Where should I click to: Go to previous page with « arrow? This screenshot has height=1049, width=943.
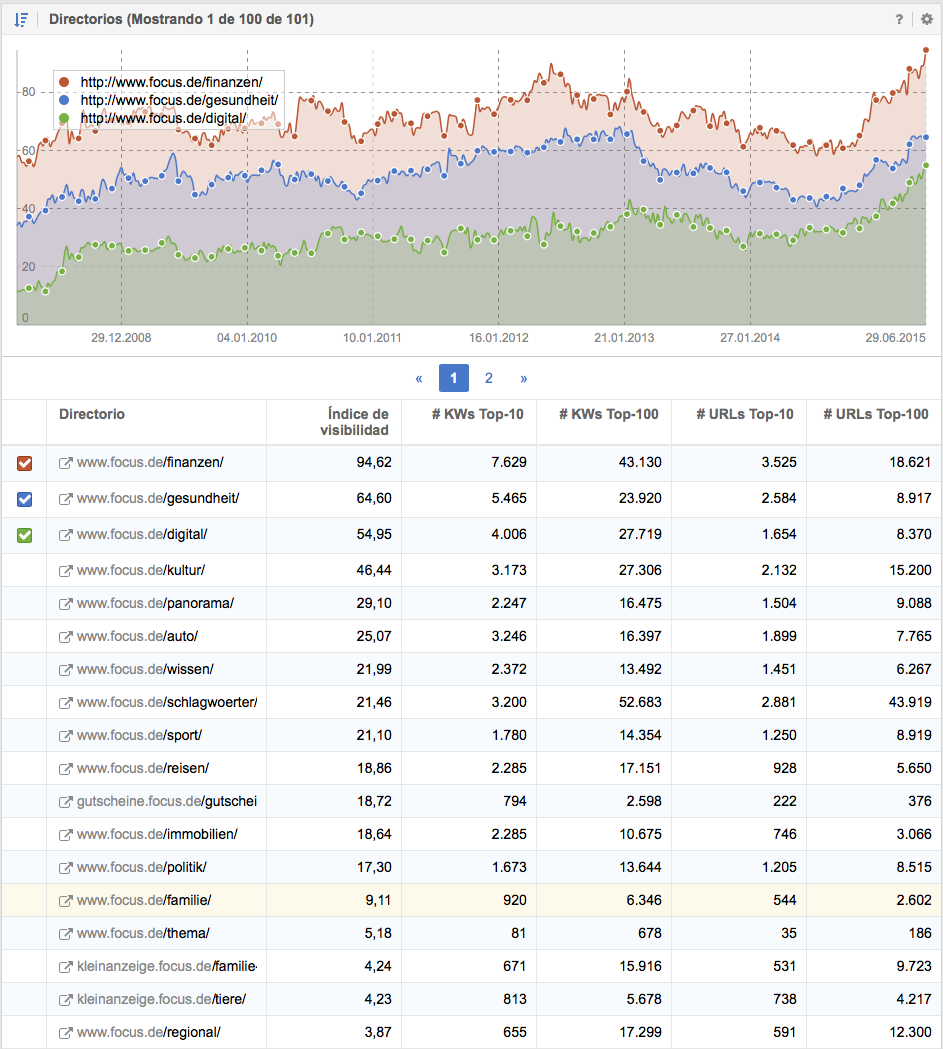click(419, 378)
